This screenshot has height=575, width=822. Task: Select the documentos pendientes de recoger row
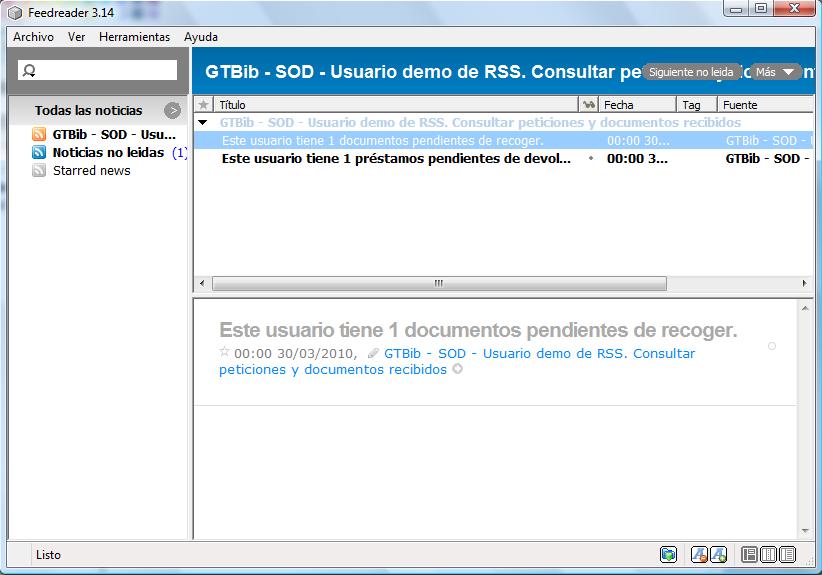coord(503,140)
